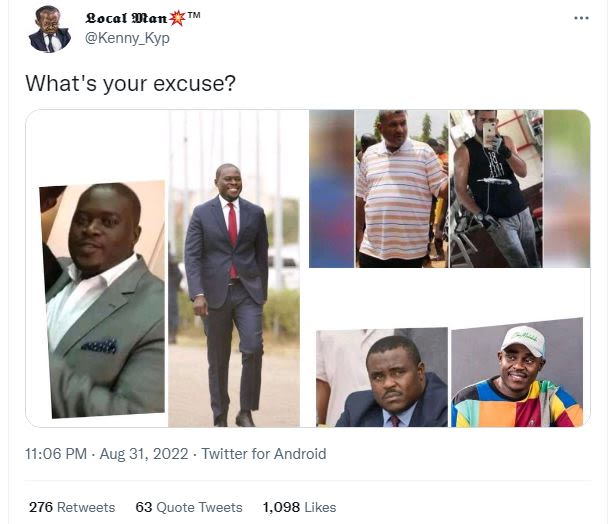View the gym mirror selfie photo
This screenshot has width=615, height=524.
tap(494, 190)
